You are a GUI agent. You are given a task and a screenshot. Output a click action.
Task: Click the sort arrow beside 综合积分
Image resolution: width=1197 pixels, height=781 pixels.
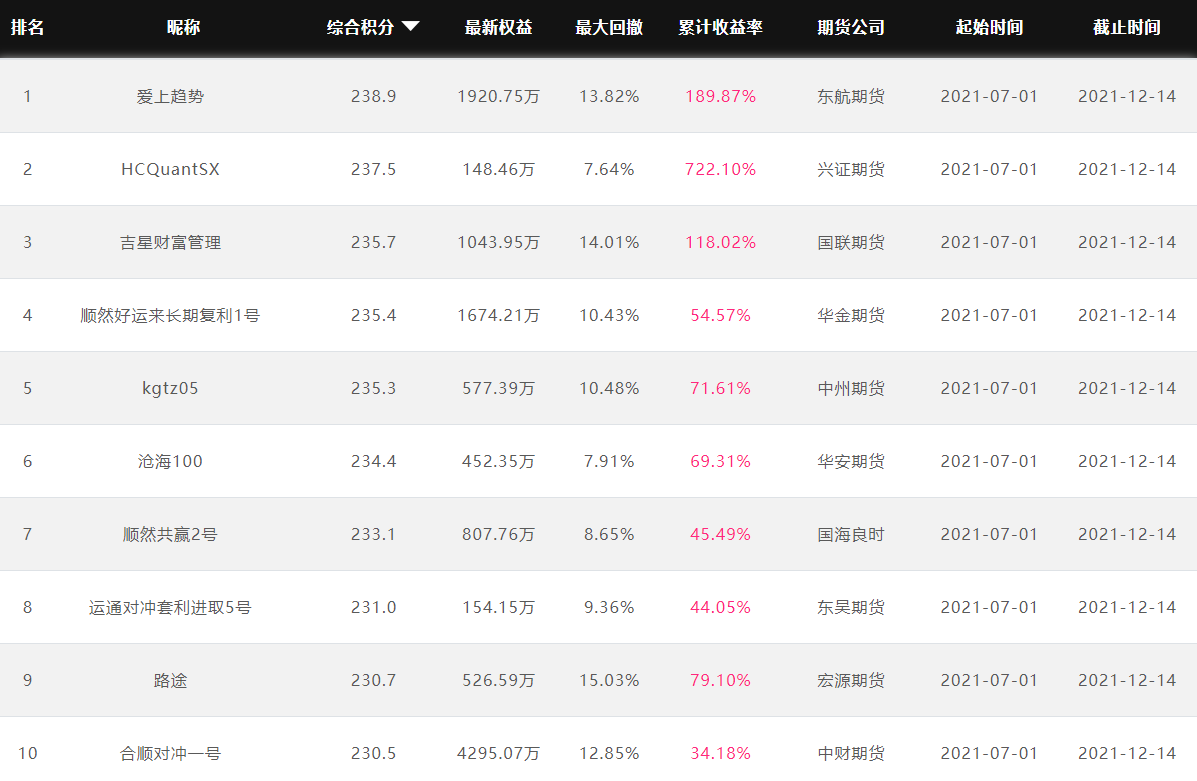point(411,27)
